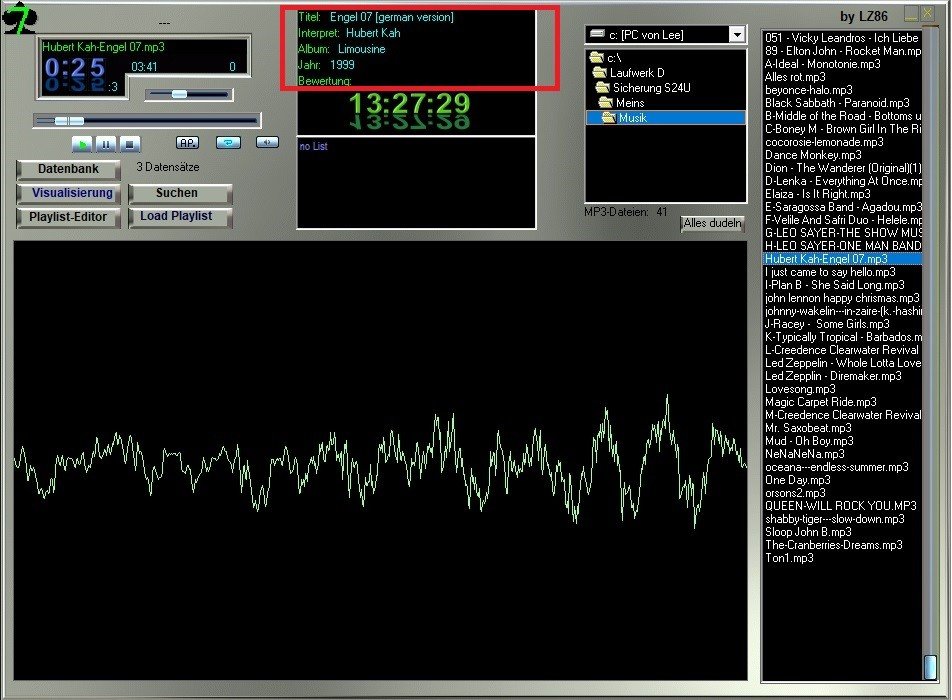Image resolution: width=952 pixels, height=700 pixels.
Task: Select the highlighted Musik folder
Action: click(x=632, y=118)
